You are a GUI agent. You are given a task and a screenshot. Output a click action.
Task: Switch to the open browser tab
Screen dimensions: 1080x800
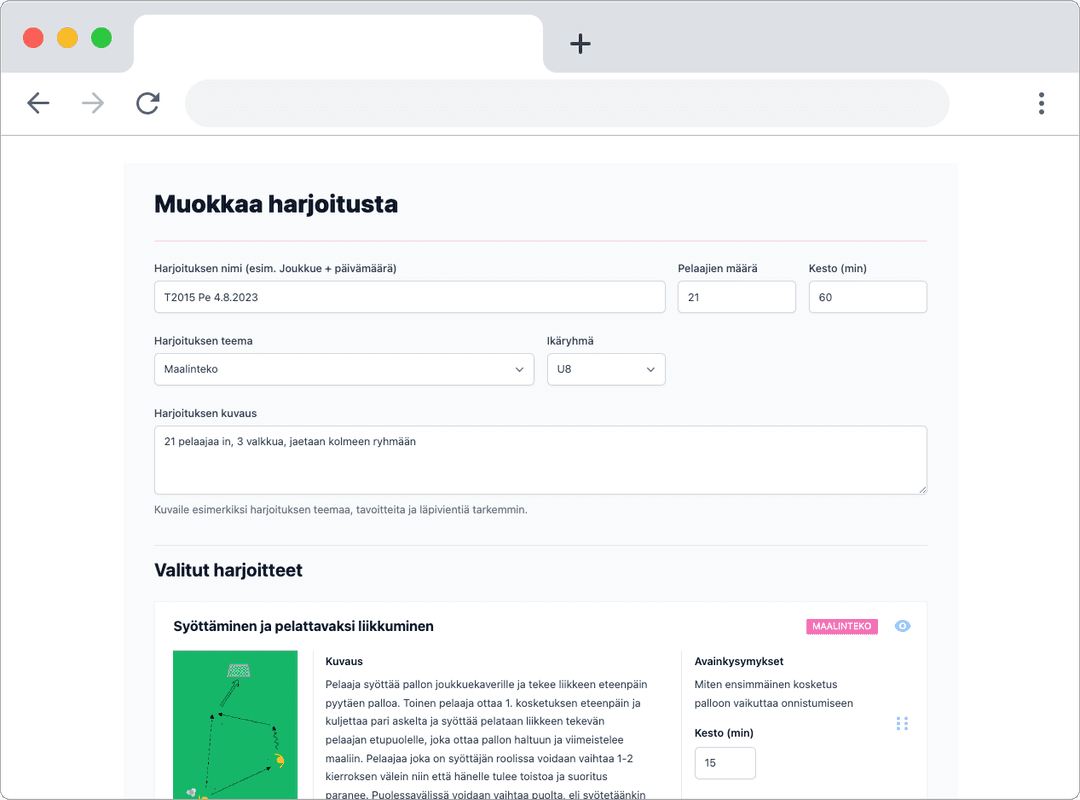point(340,43)
